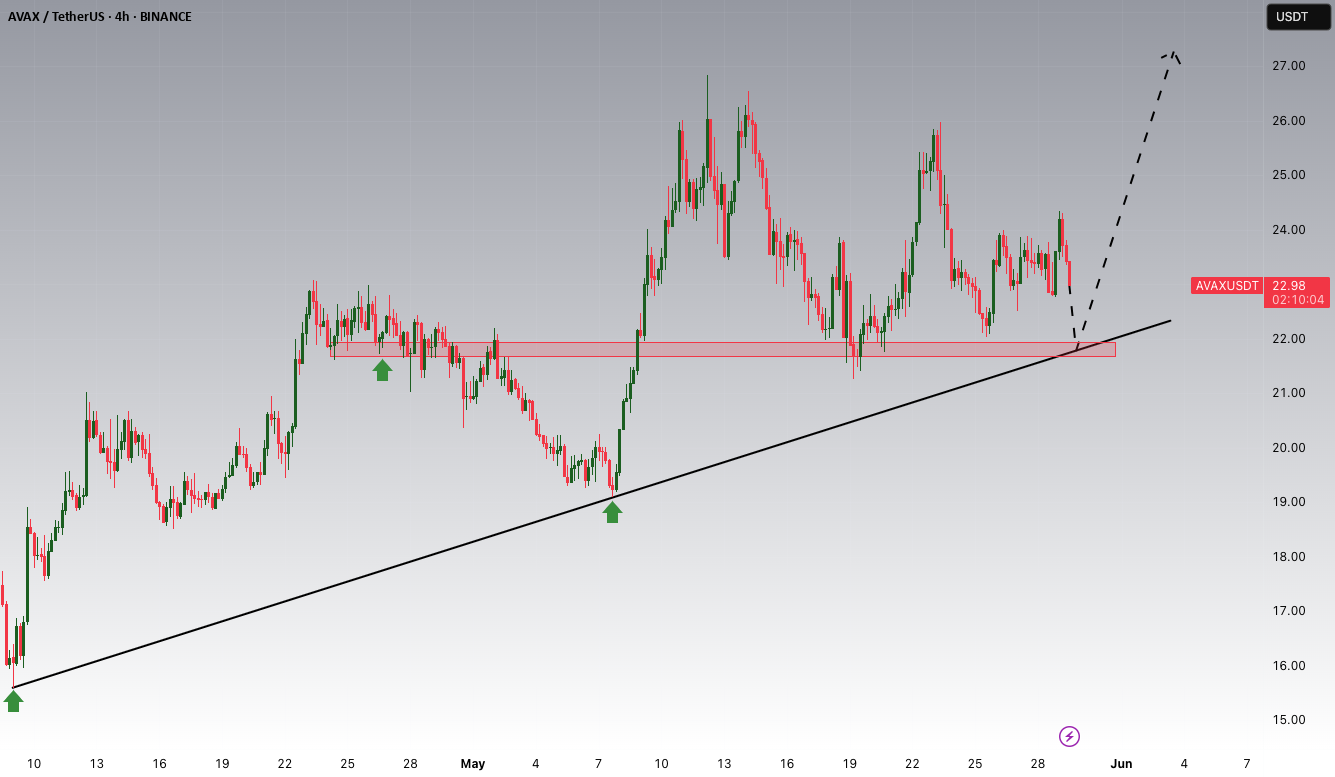Select the red horizontal support zone rectangle
1335x777 pixels.
click(x=723, y=349)
